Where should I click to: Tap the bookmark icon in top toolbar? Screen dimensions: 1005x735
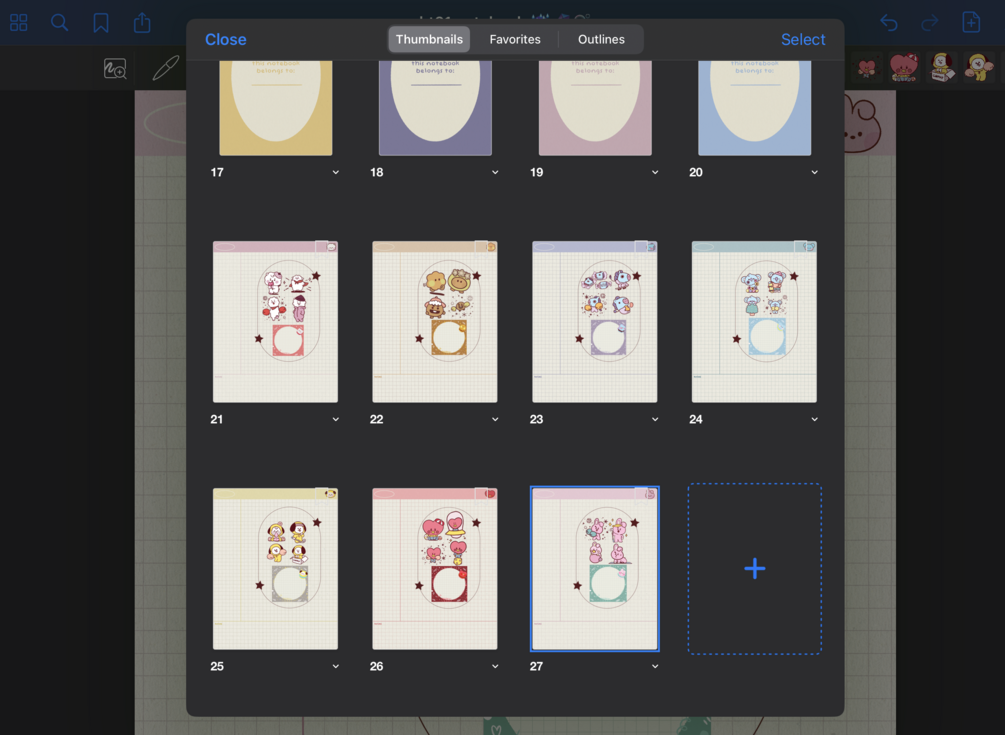tap(101, 23)
